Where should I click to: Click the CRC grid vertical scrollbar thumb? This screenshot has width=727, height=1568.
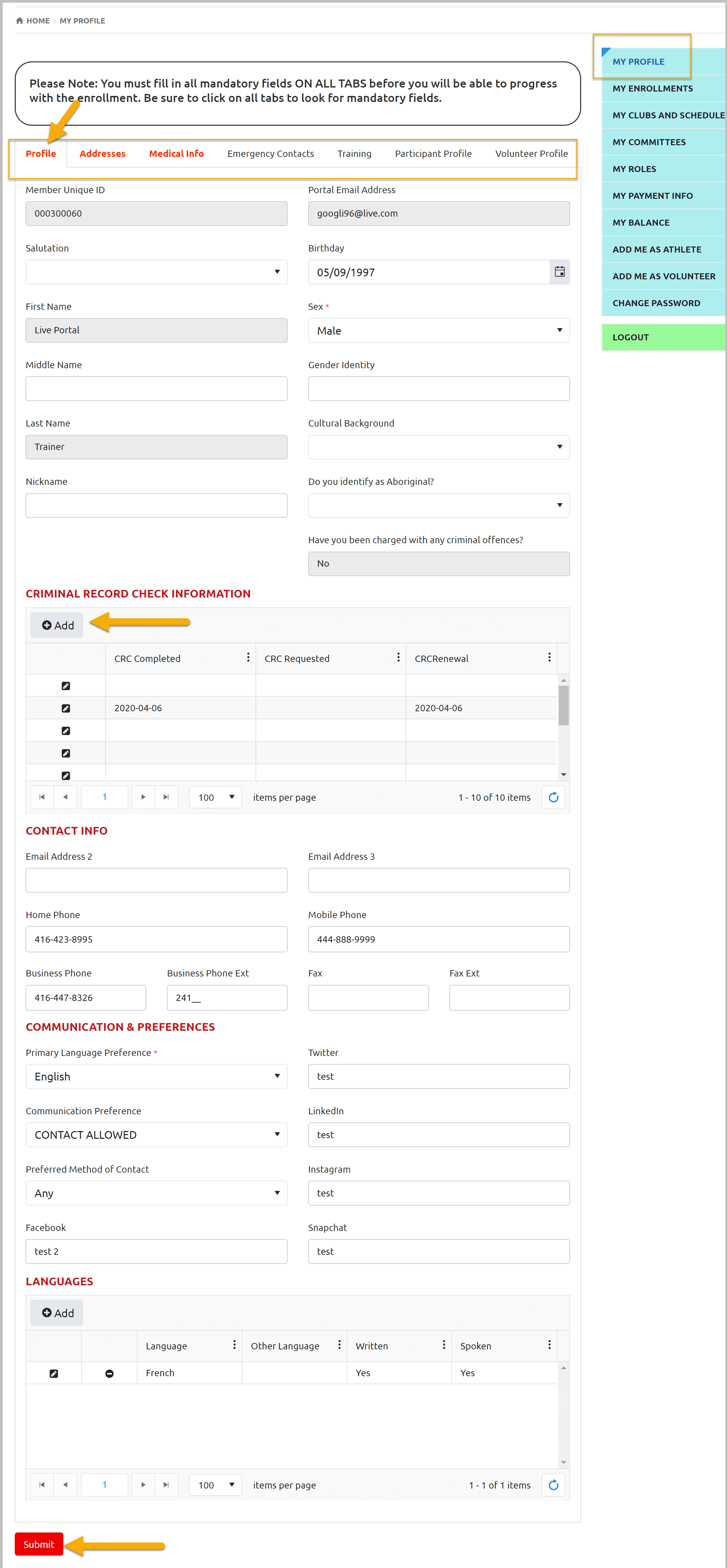tap(563, 706)
